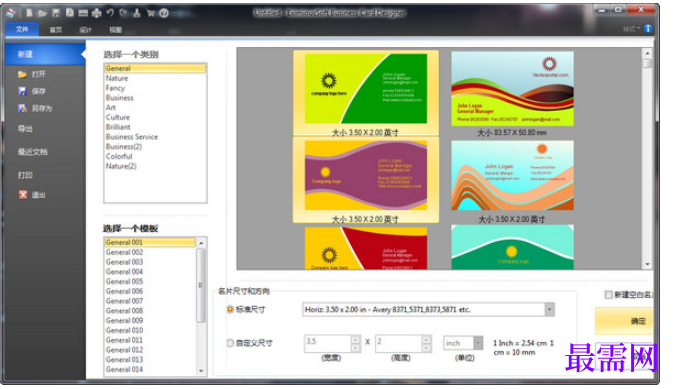Click preview scrollbar up arrow
Image resolution: width=677 pixels, height=389 pixels.
click(647, 53)
